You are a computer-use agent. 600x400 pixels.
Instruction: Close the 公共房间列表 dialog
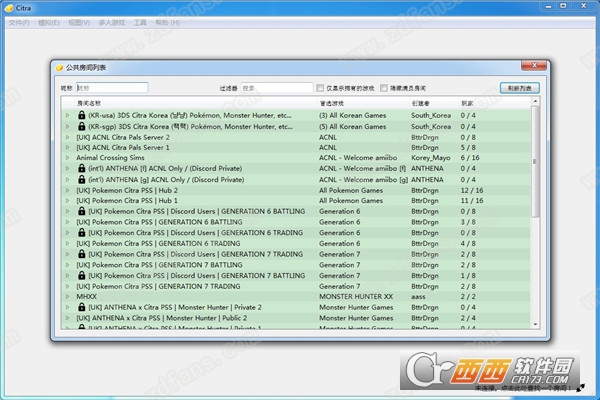(535, 65)
